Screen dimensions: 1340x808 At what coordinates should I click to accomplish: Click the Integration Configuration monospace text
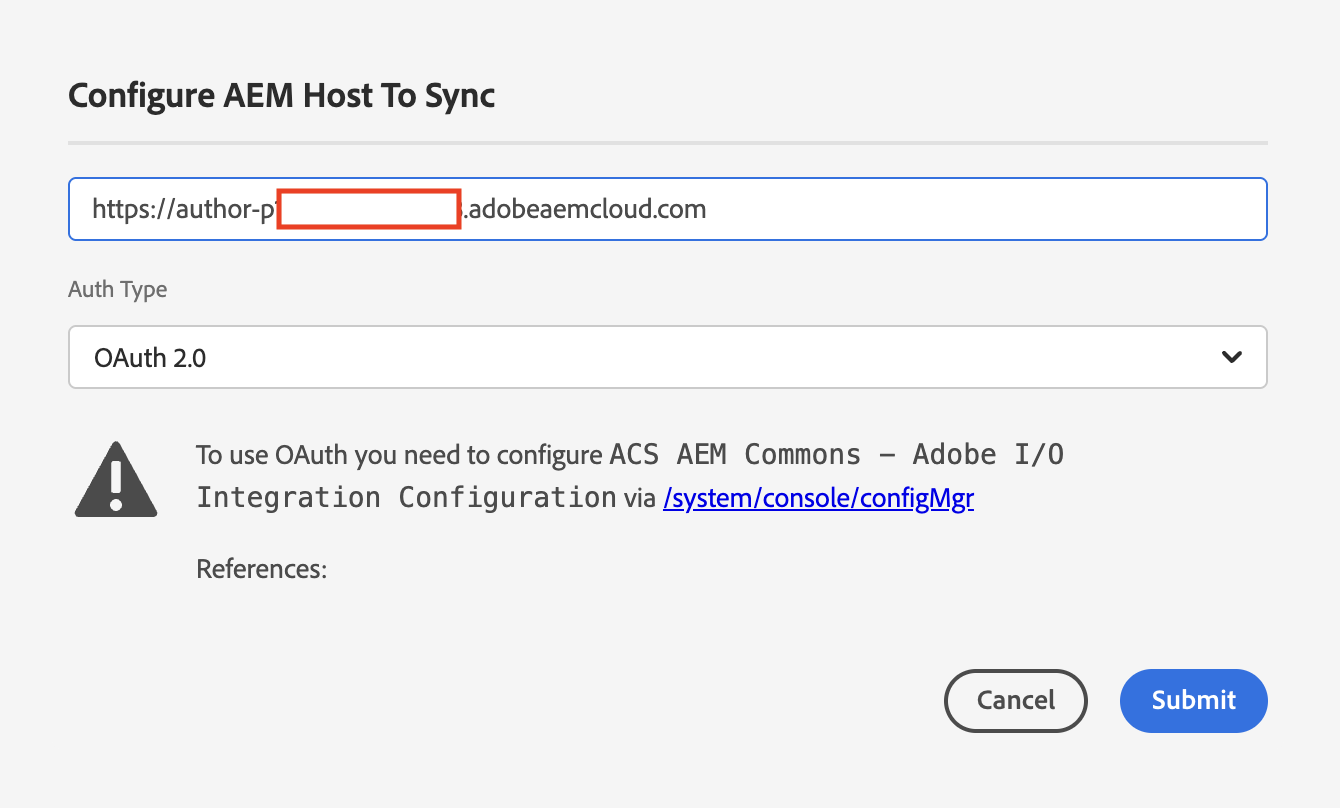406,498
